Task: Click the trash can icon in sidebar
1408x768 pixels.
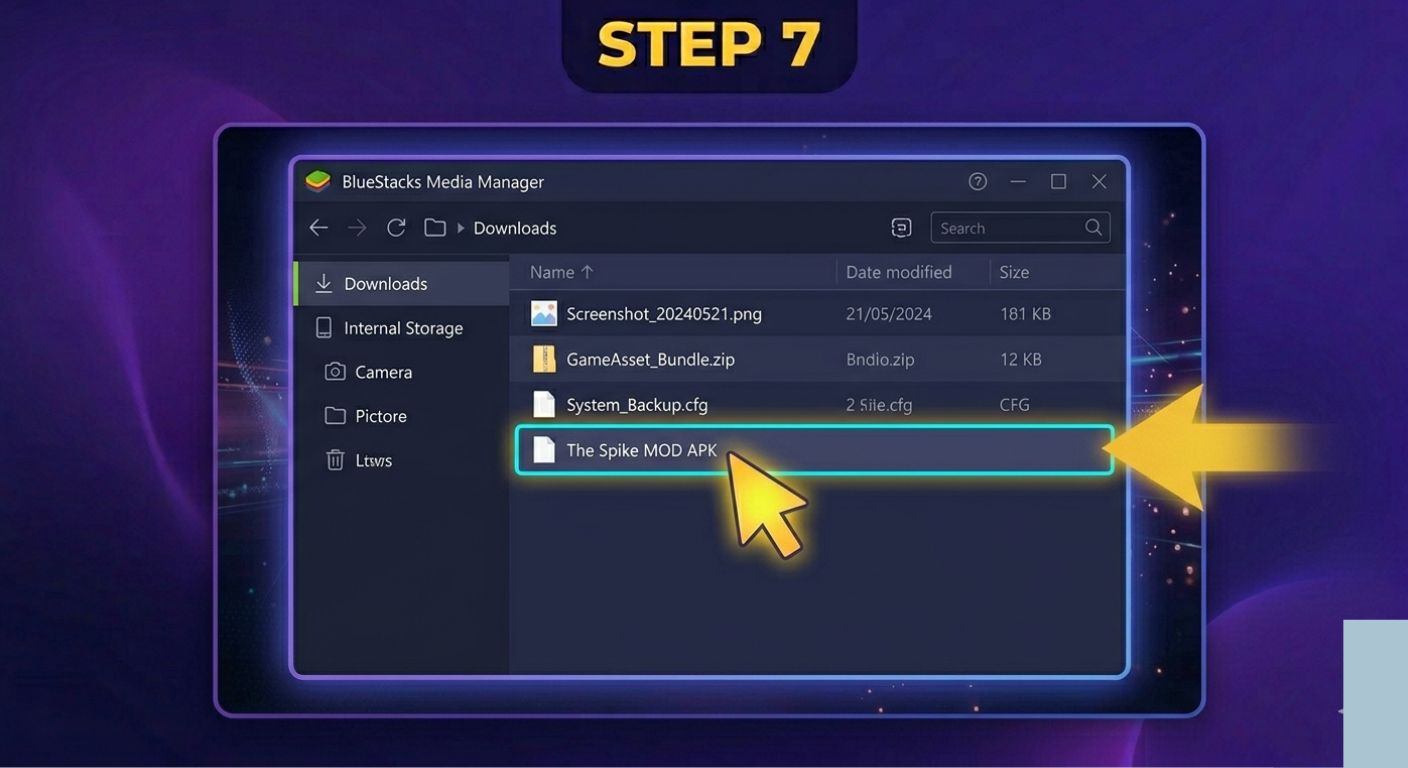Action: pos(335,460)
